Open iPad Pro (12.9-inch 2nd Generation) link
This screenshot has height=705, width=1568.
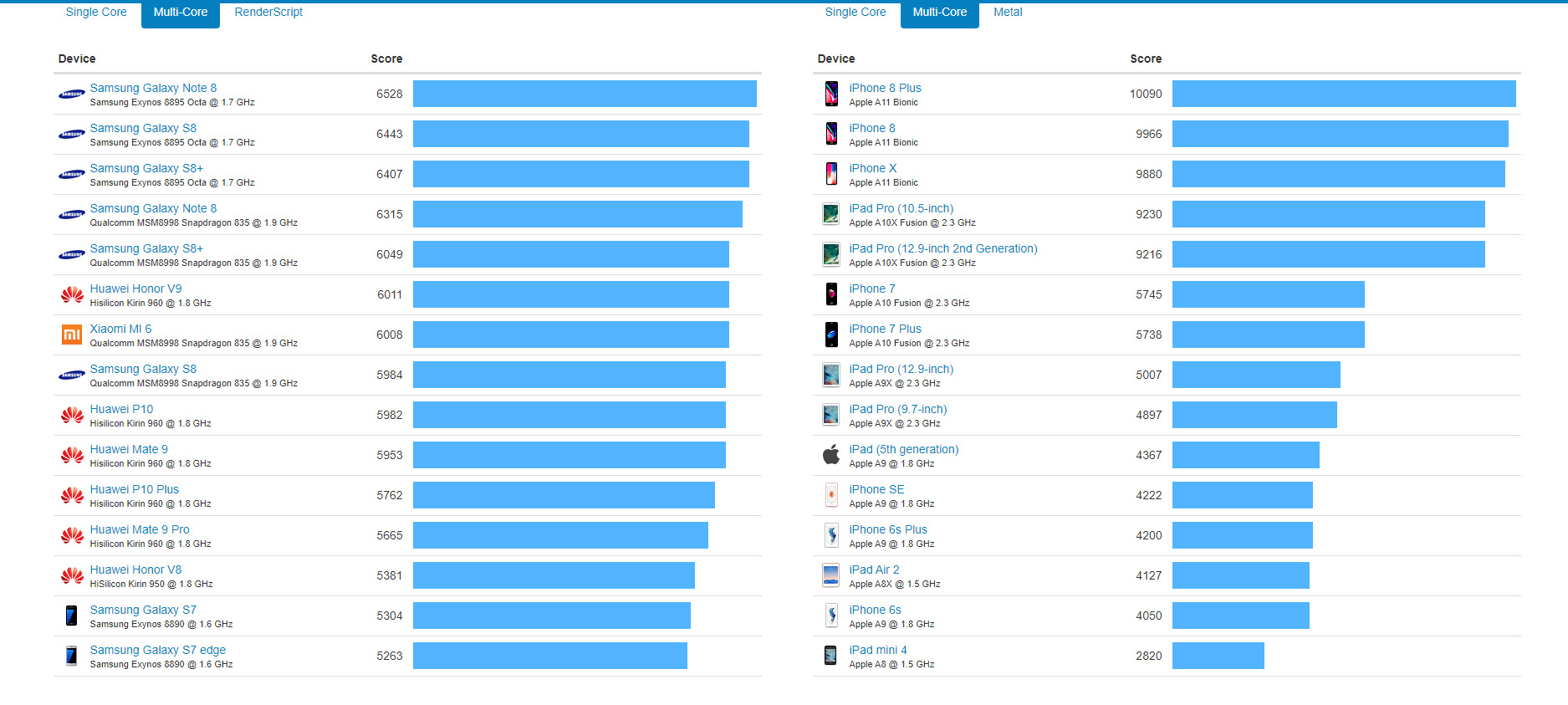coord(942,248)
